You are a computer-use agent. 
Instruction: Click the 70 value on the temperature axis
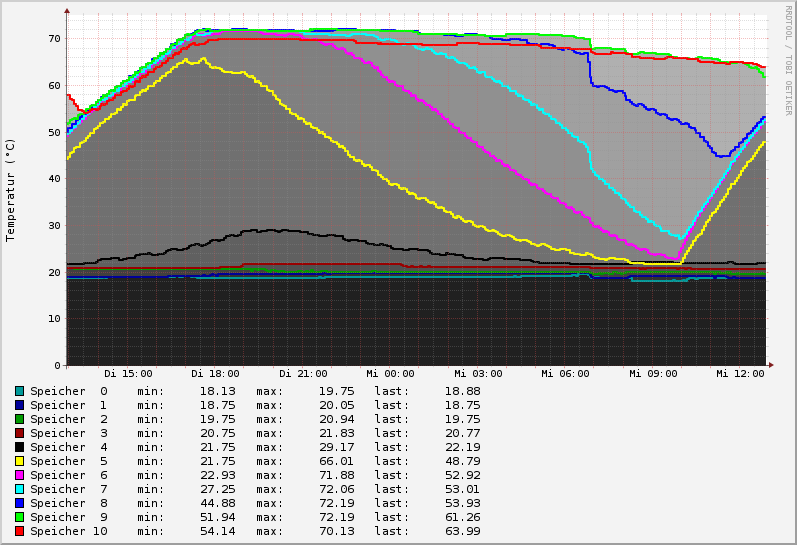pos(54,38)
